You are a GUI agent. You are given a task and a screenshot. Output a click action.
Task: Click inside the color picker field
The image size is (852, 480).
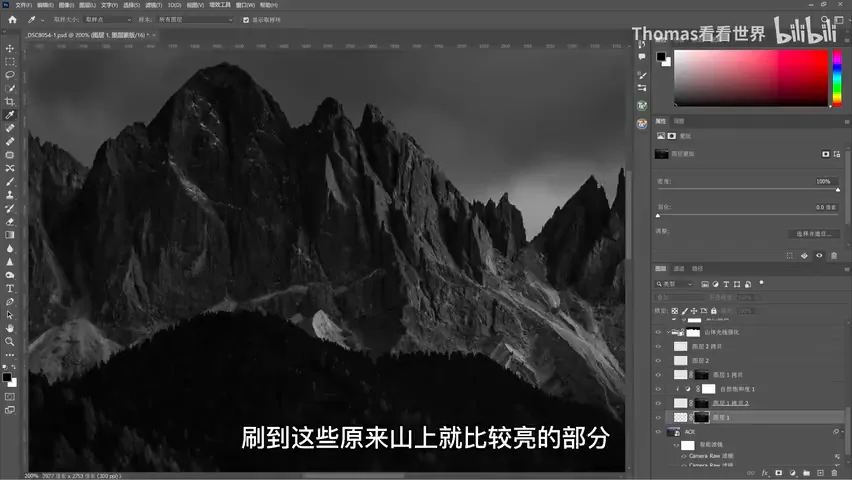pyautogui.click(x=751, y=78)
